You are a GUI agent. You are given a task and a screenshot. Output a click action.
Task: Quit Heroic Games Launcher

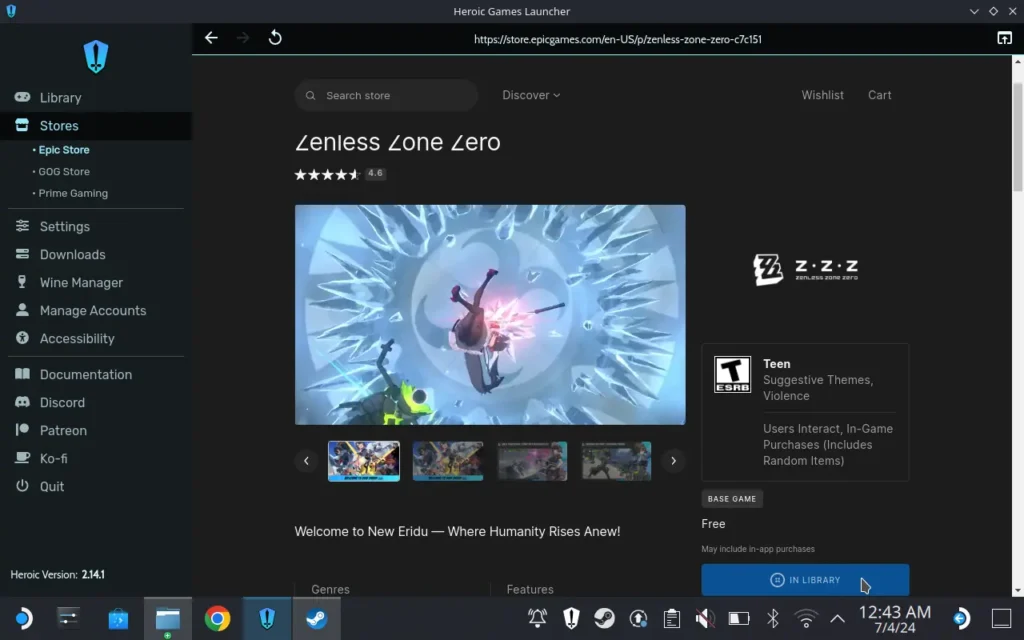coord(96,487)
